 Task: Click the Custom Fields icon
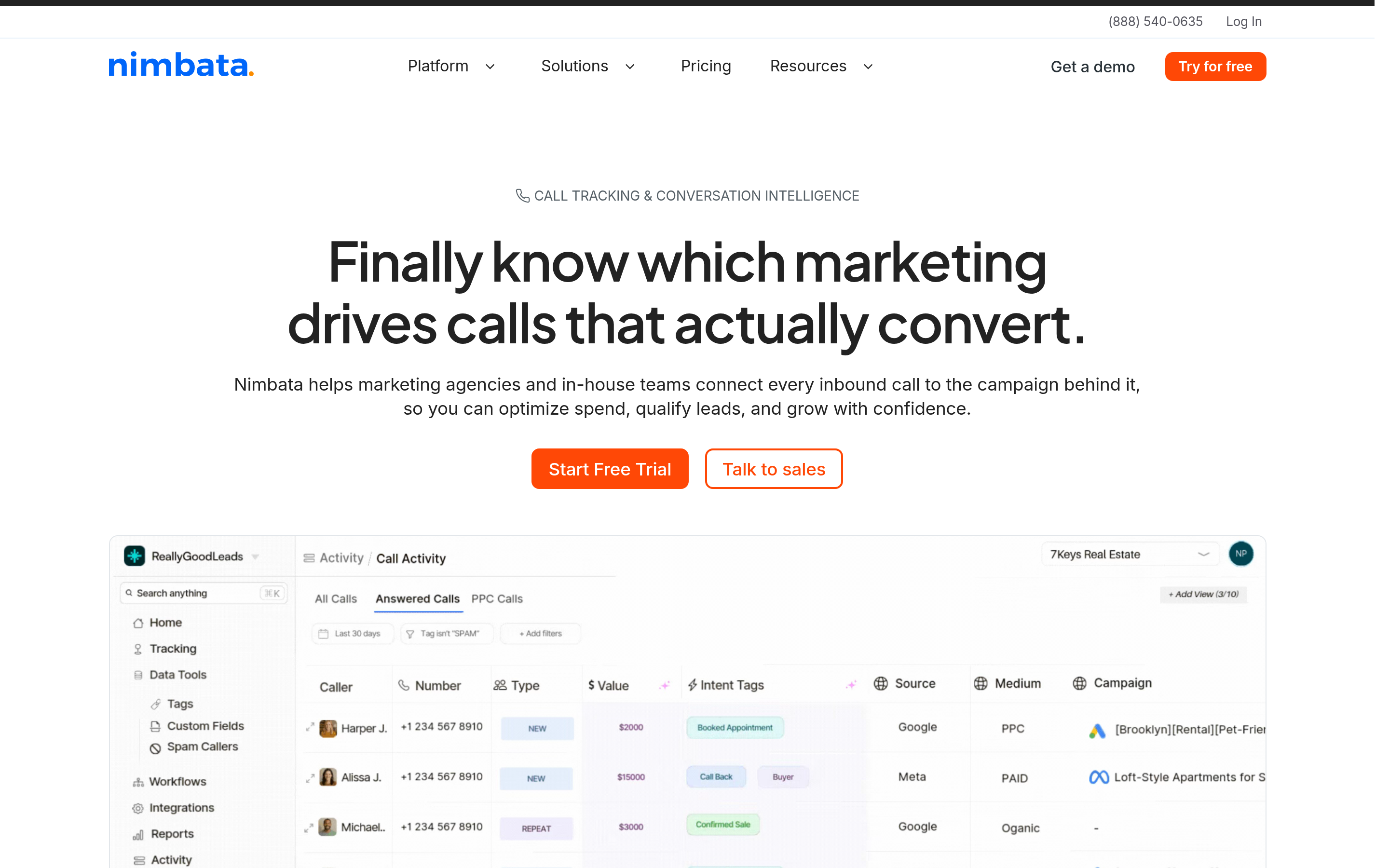155,726
